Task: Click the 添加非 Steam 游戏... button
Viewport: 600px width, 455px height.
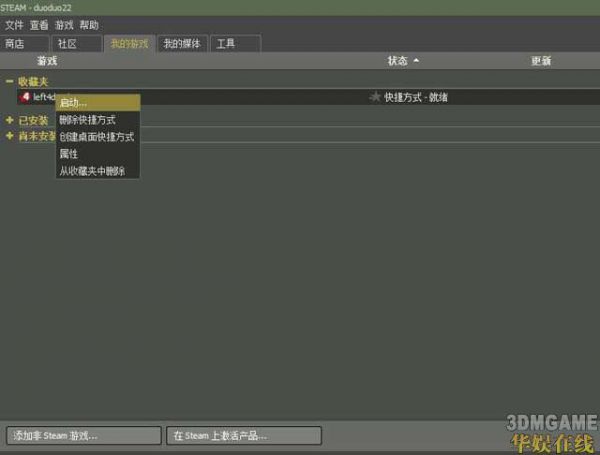Action: (x=84, y=435)
